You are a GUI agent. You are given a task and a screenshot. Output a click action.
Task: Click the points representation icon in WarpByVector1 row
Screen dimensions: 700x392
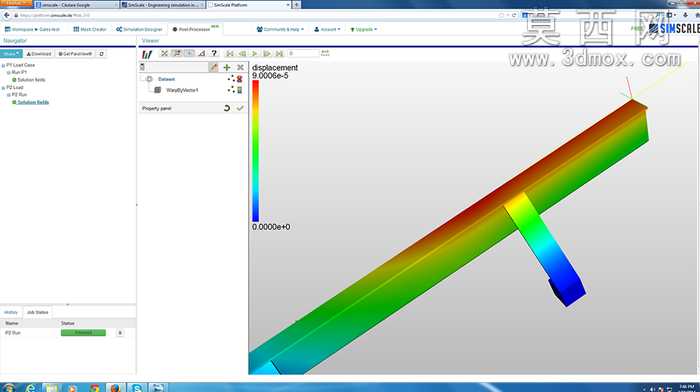pyautogui.click(x=231, y=90)
